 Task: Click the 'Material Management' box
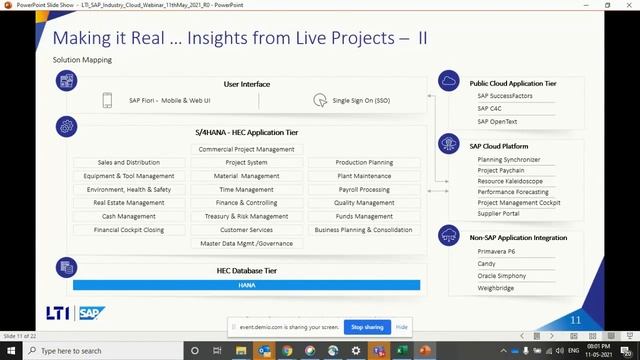point(247,176)
